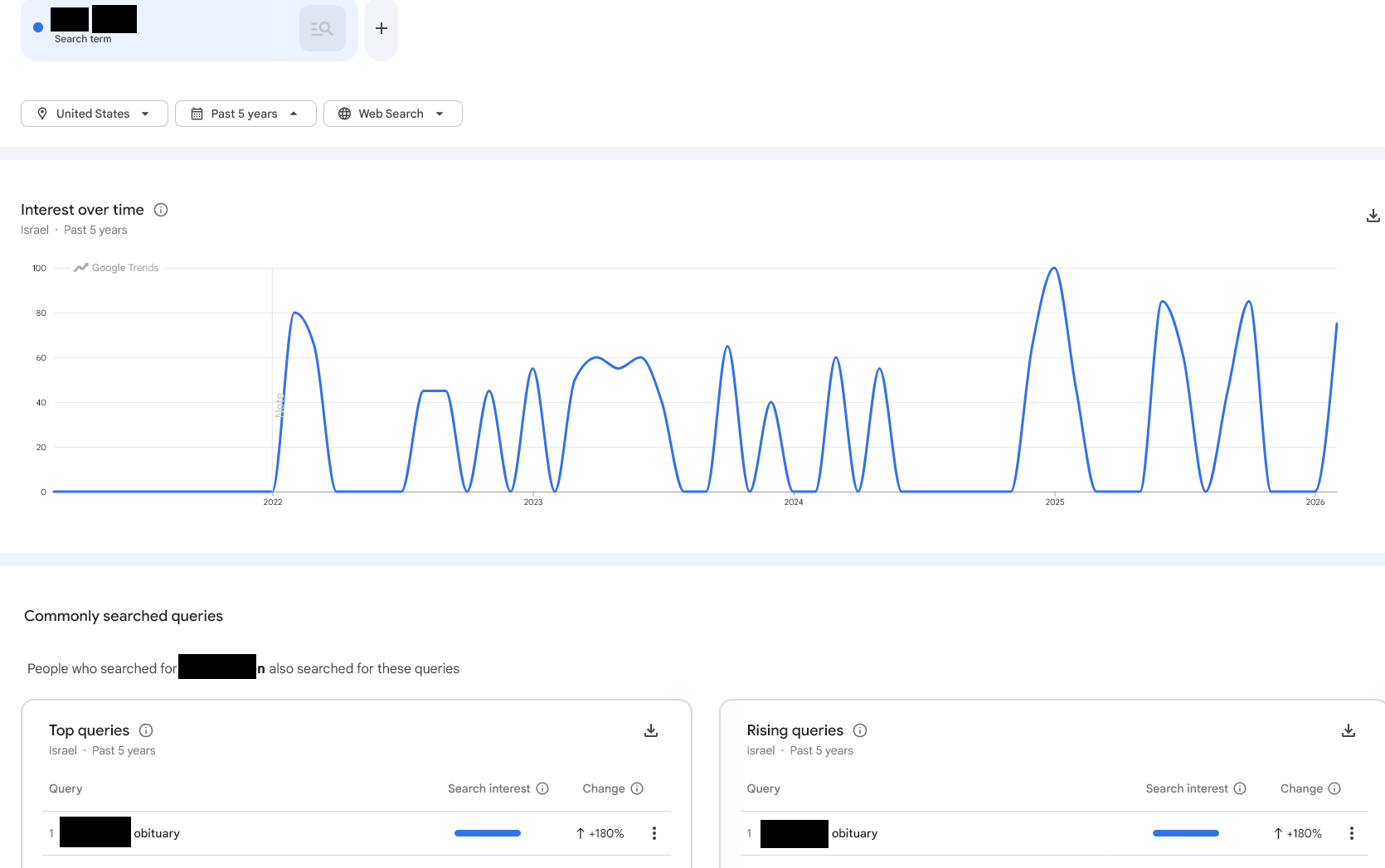This screenshot has width=1385, height=868.
Task: Click the +180% change value in Top queries
Action: point(600,833)
